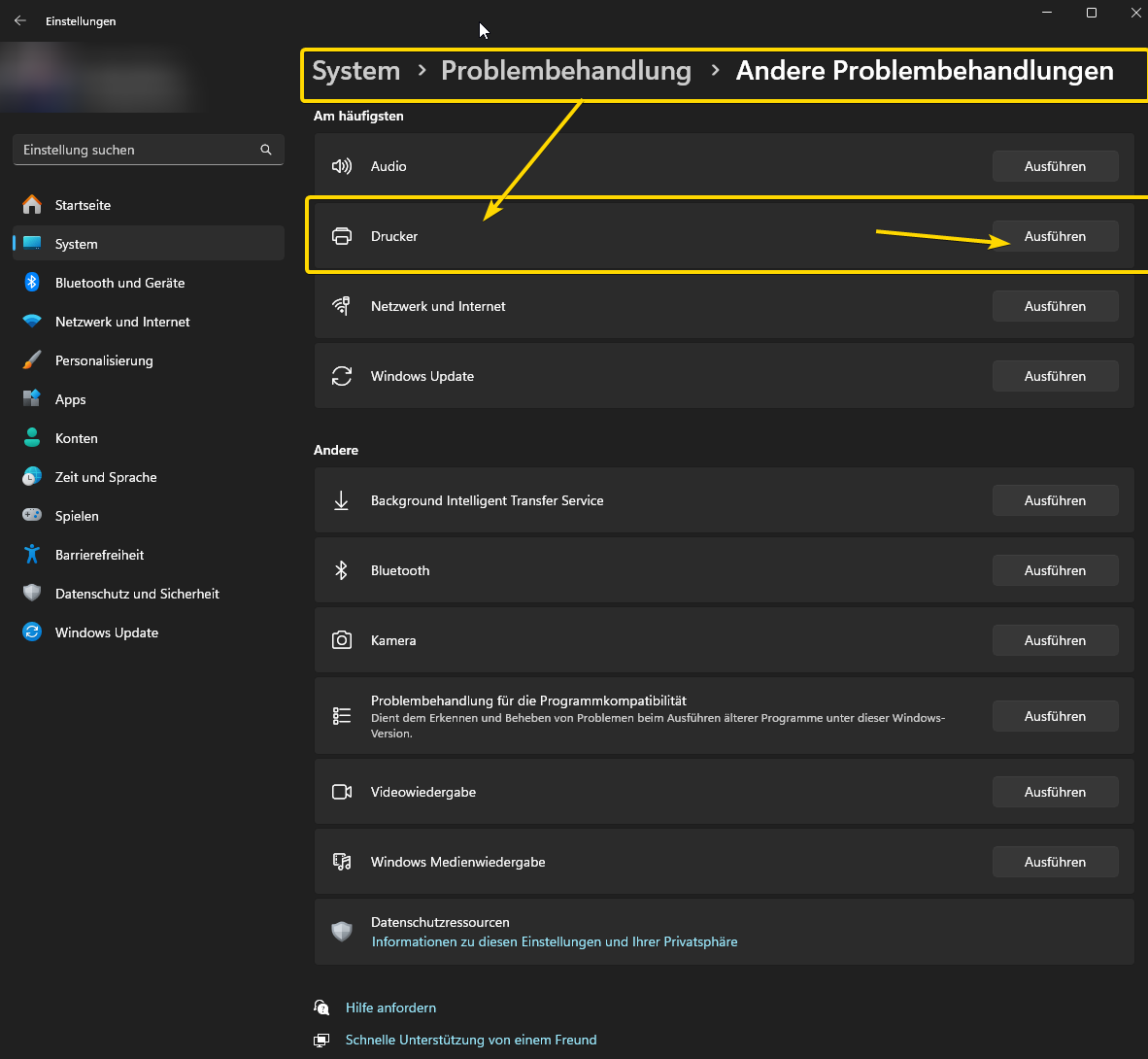Run the Kamera troubleshooter

pyautogui.click(x=1055, y=640)
